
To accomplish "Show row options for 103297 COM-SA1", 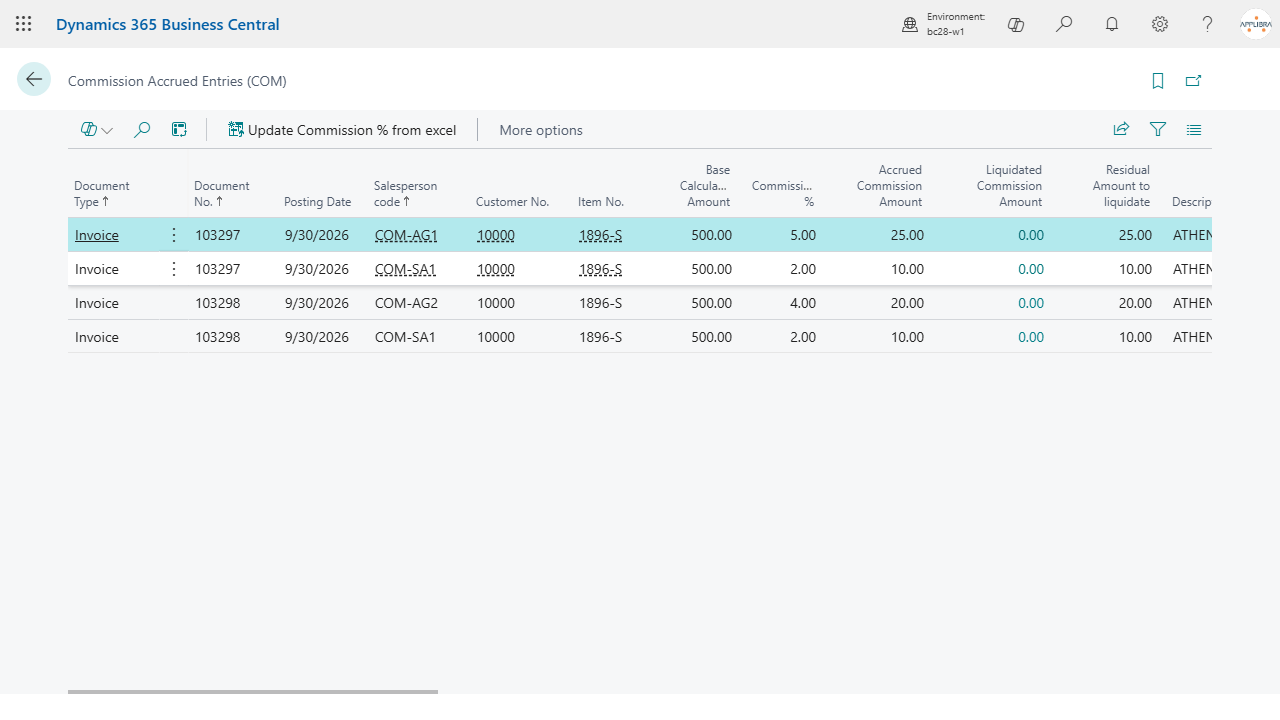I will coord(174,269).
